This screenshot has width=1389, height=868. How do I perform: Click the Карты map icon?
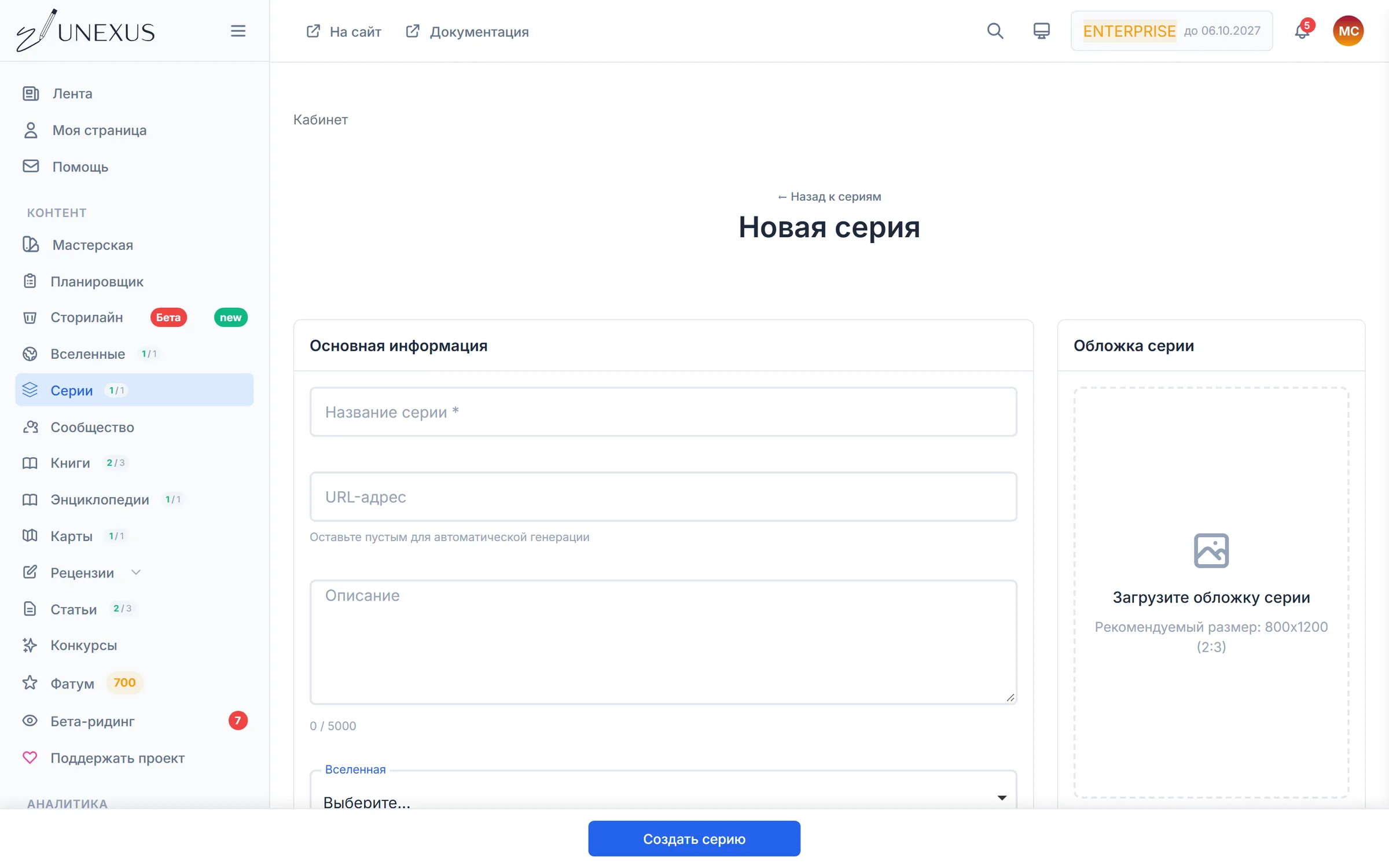(x=30, y=536)
